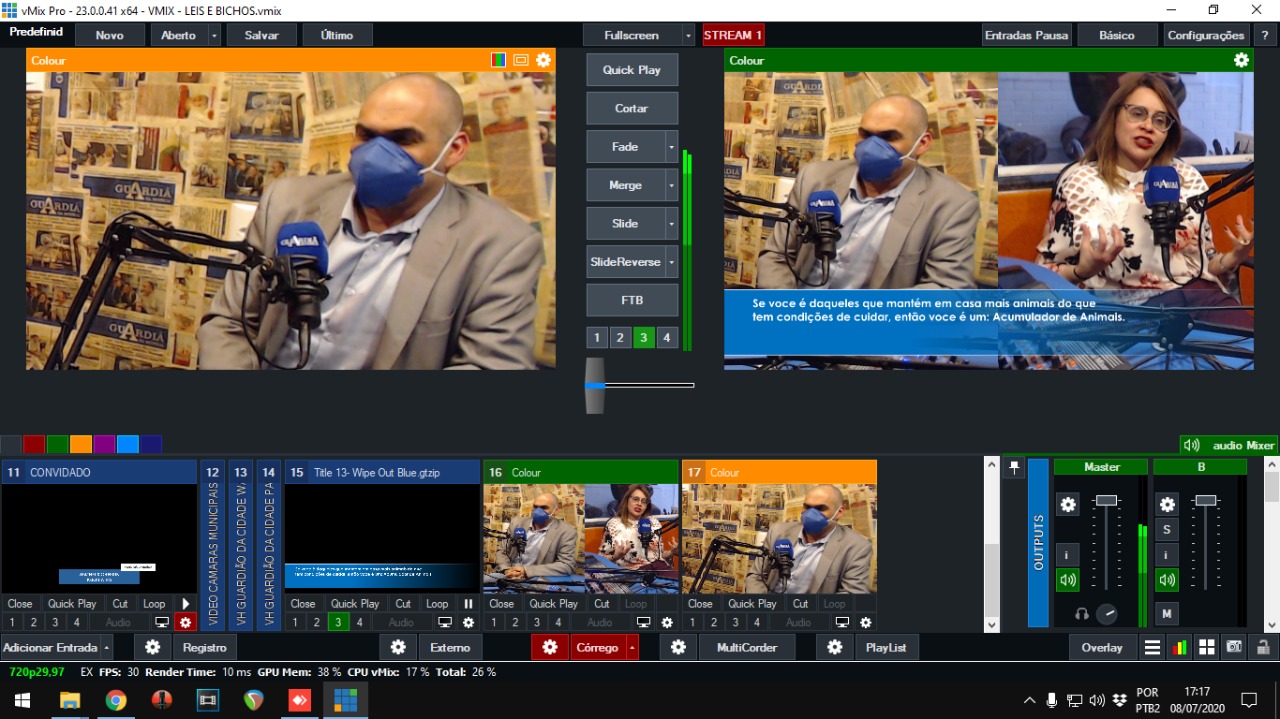1280x719 pixels.
Task: Open the audio meters bar-graph icon
Action: point(1180,648)
